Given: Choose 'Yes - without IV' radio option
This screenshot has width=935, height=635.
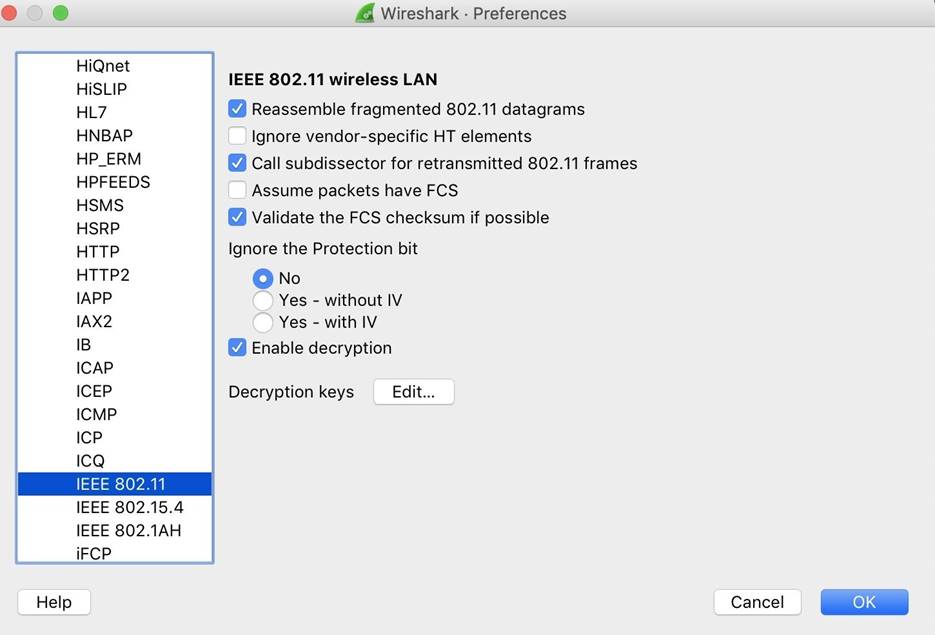Looking at the screenshot, I should 263,300.
